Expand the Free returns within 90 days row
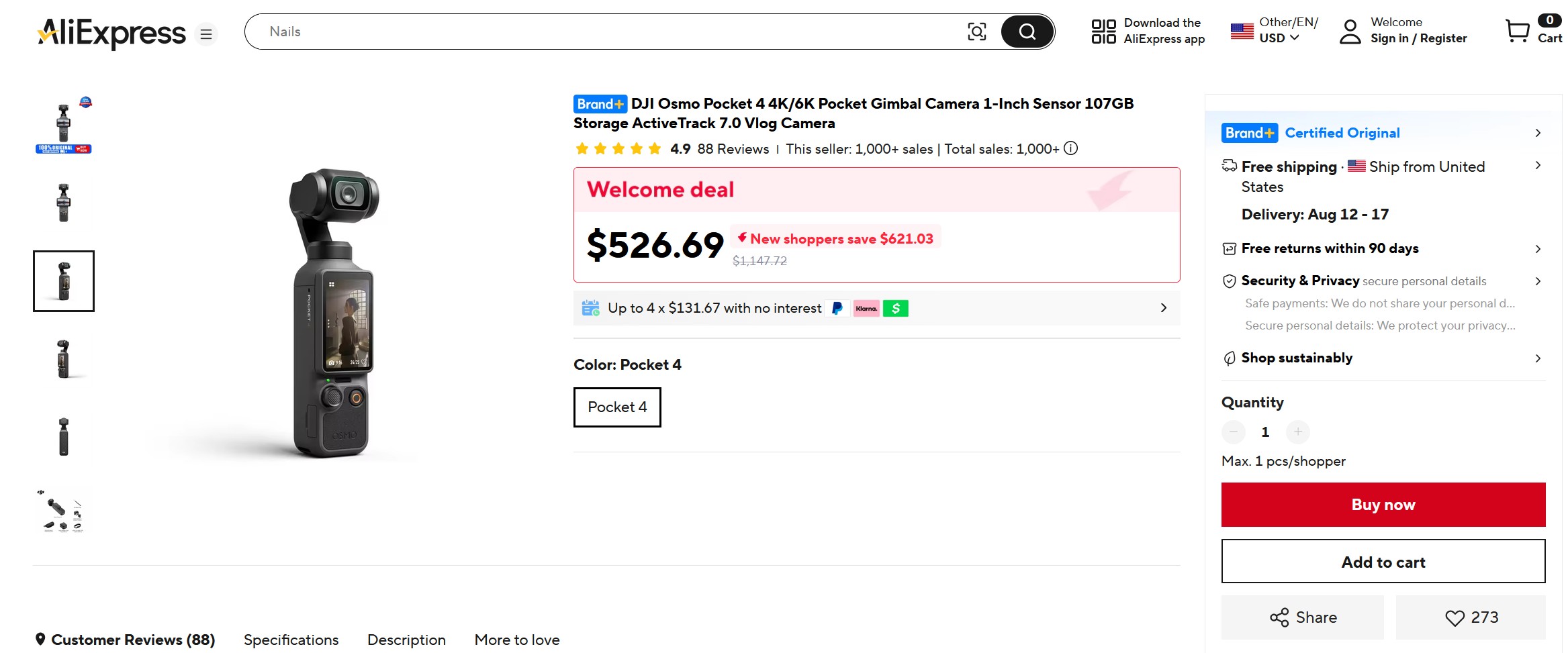This screenshot has width=1568, height=653. pyautogui.click(x=1383, y=249)
